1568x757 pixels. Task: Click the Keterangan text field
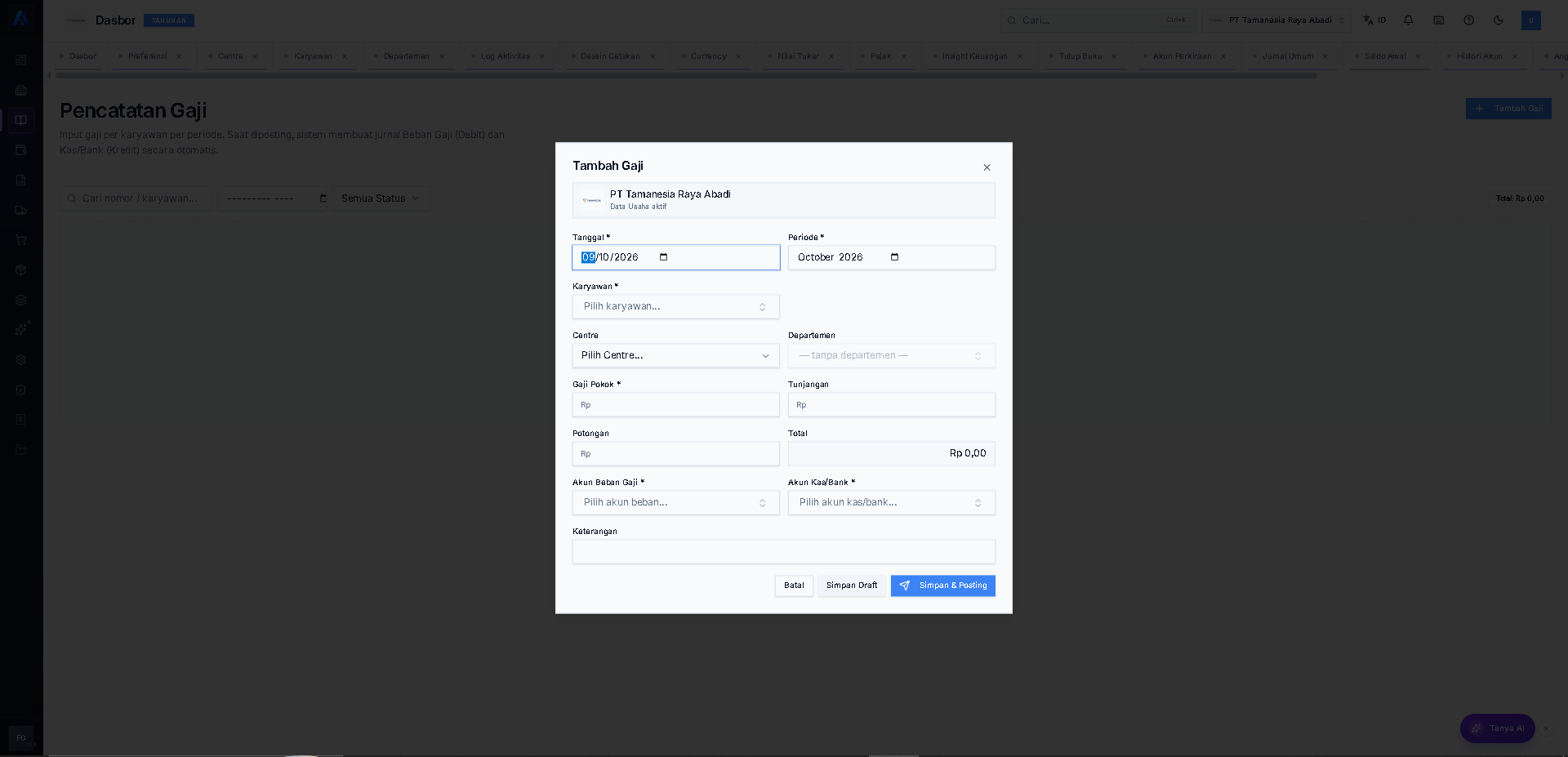point(784,552)
